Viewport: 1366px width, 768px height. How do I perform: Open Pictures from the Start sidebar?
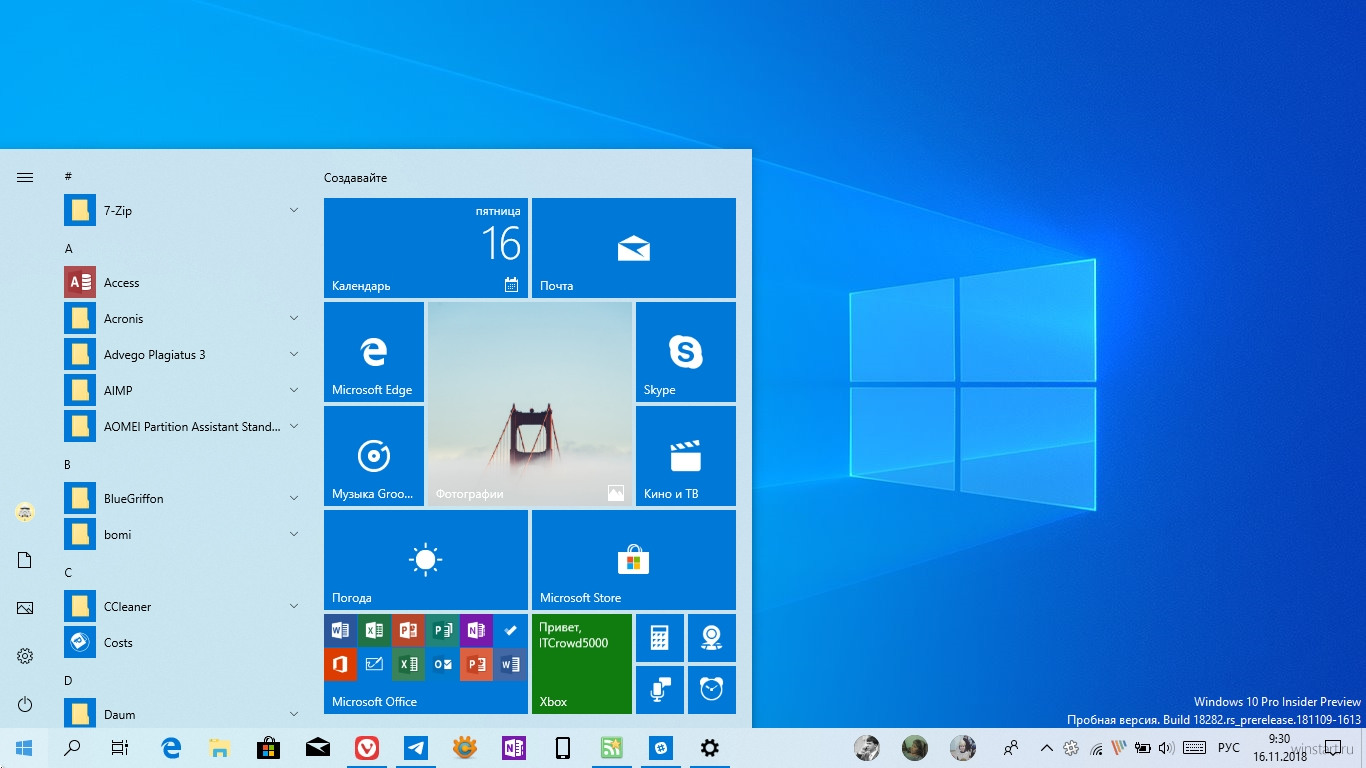pos(25,608)
